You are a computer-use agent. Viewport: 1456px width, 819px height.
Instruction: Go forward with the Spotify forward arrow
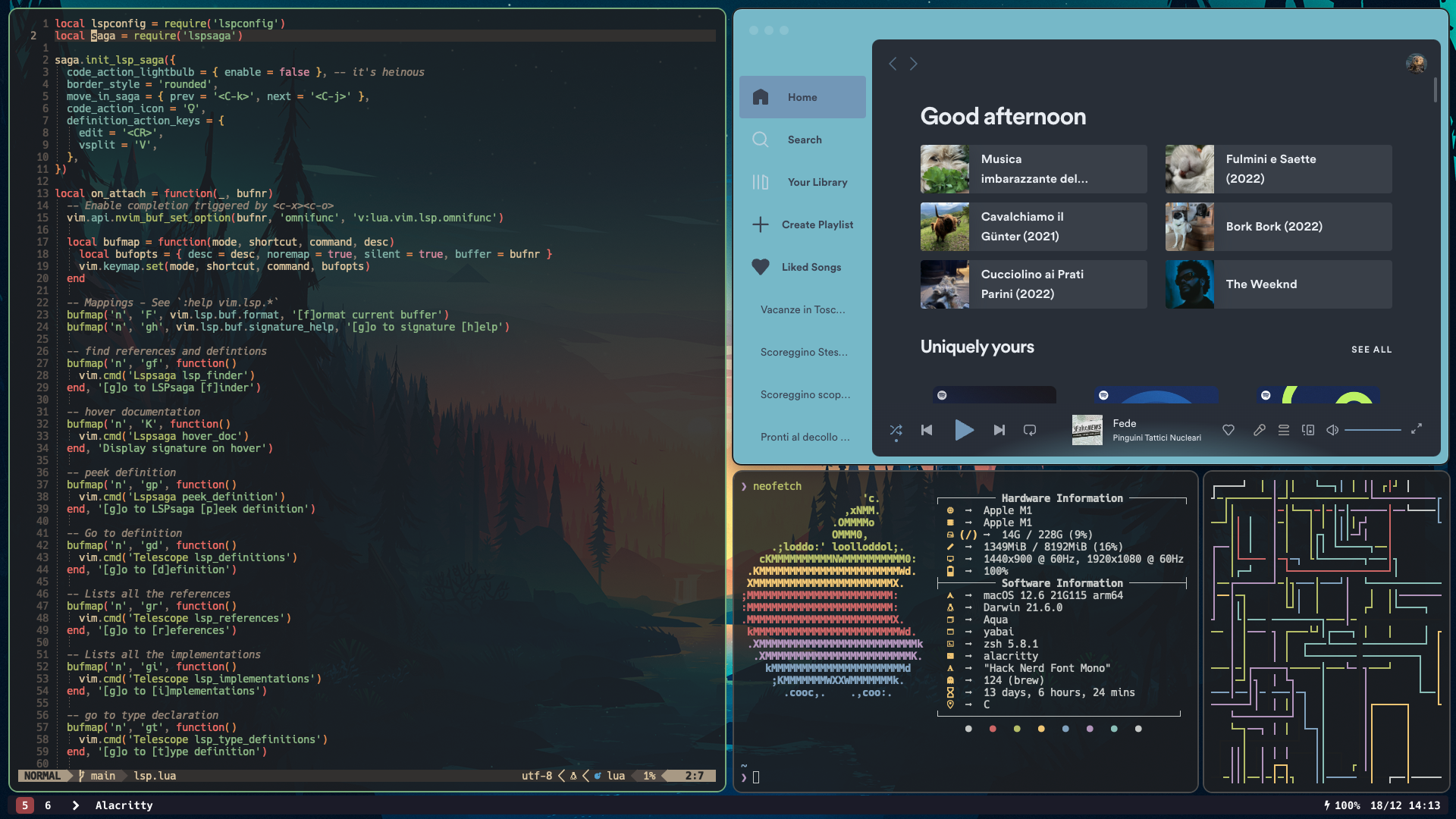click(x=914, y=64)
